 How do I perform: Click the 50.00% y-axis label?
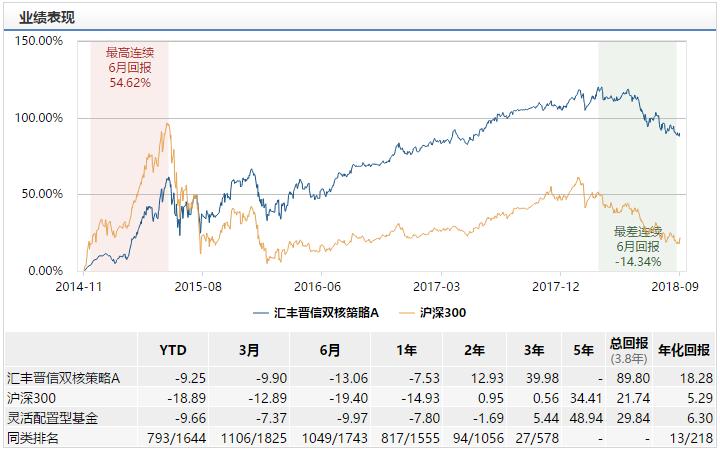click(x=42, y=194)
